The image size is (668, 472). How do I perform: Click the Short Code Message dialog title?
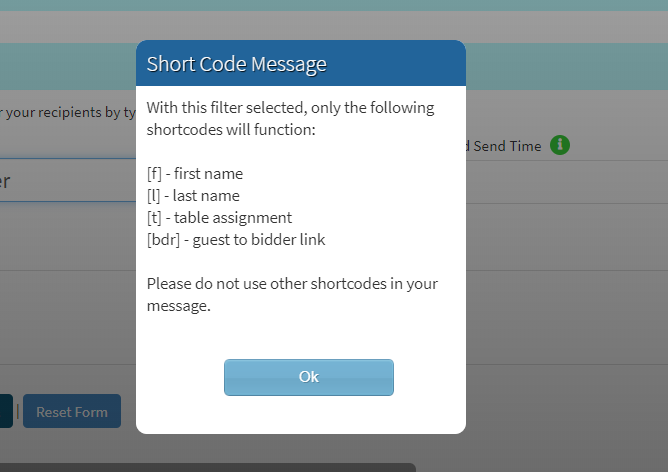pos(236,64)
